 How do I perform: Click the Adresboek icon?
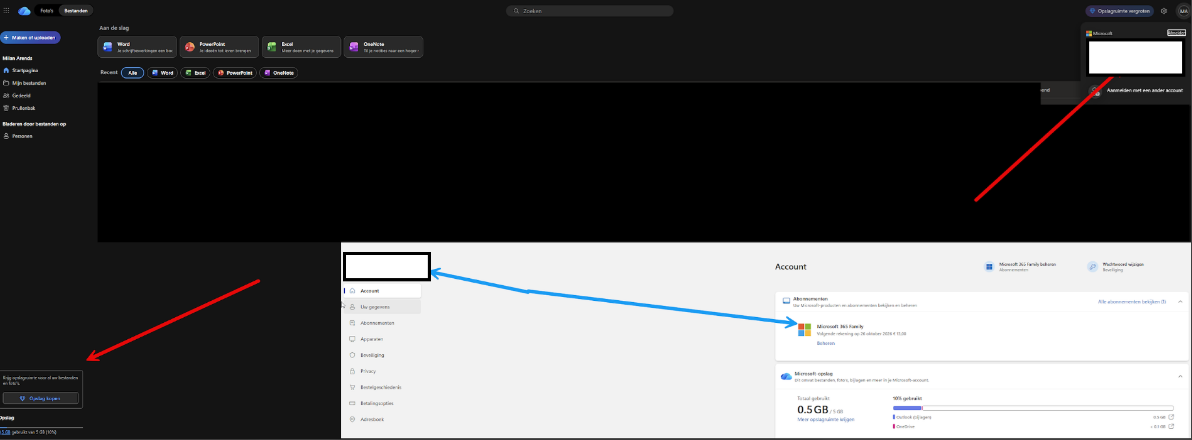tap(352, 419)
